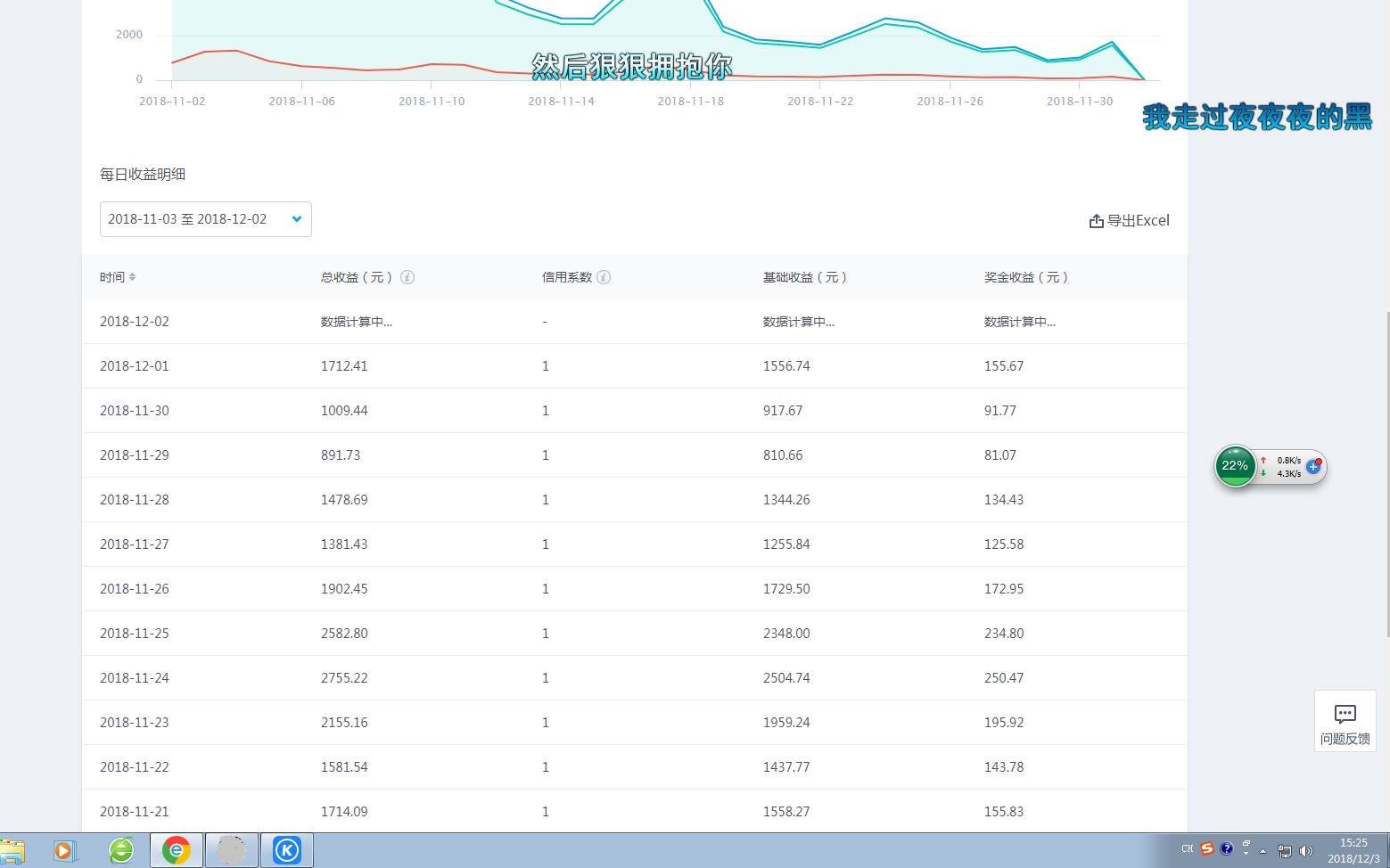Viewport: 1390px width, 868px height.
Task: Click the 2018-11-27 date cell
Action: click(135, 545)
